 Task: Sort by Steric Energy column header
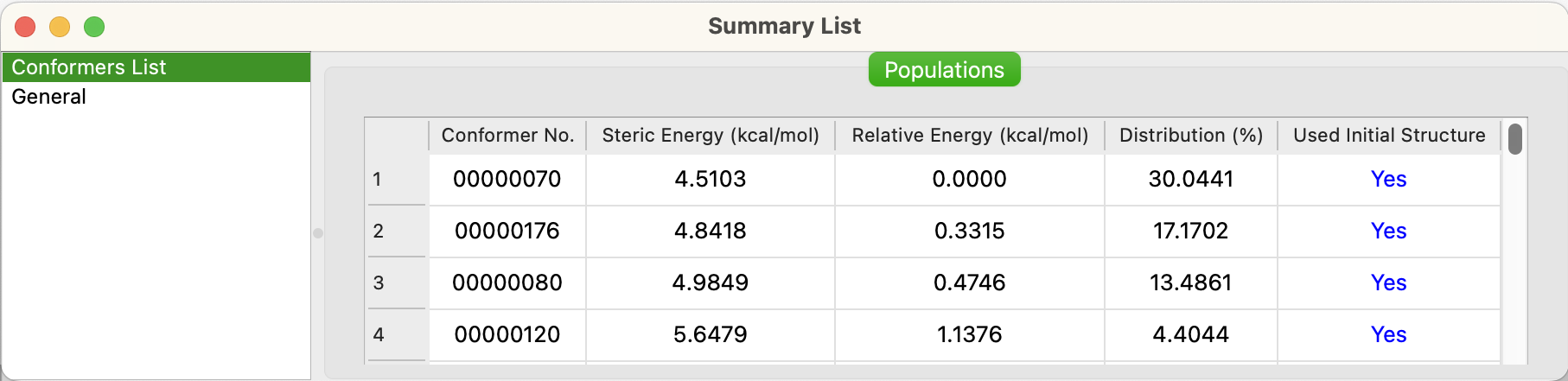pyautogui.click(x=710, y=136)
